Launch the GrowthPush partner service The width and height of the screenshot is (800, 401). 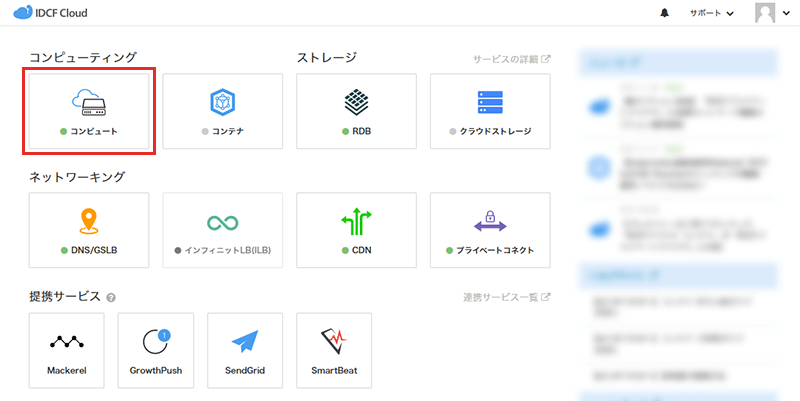point(154,350)
